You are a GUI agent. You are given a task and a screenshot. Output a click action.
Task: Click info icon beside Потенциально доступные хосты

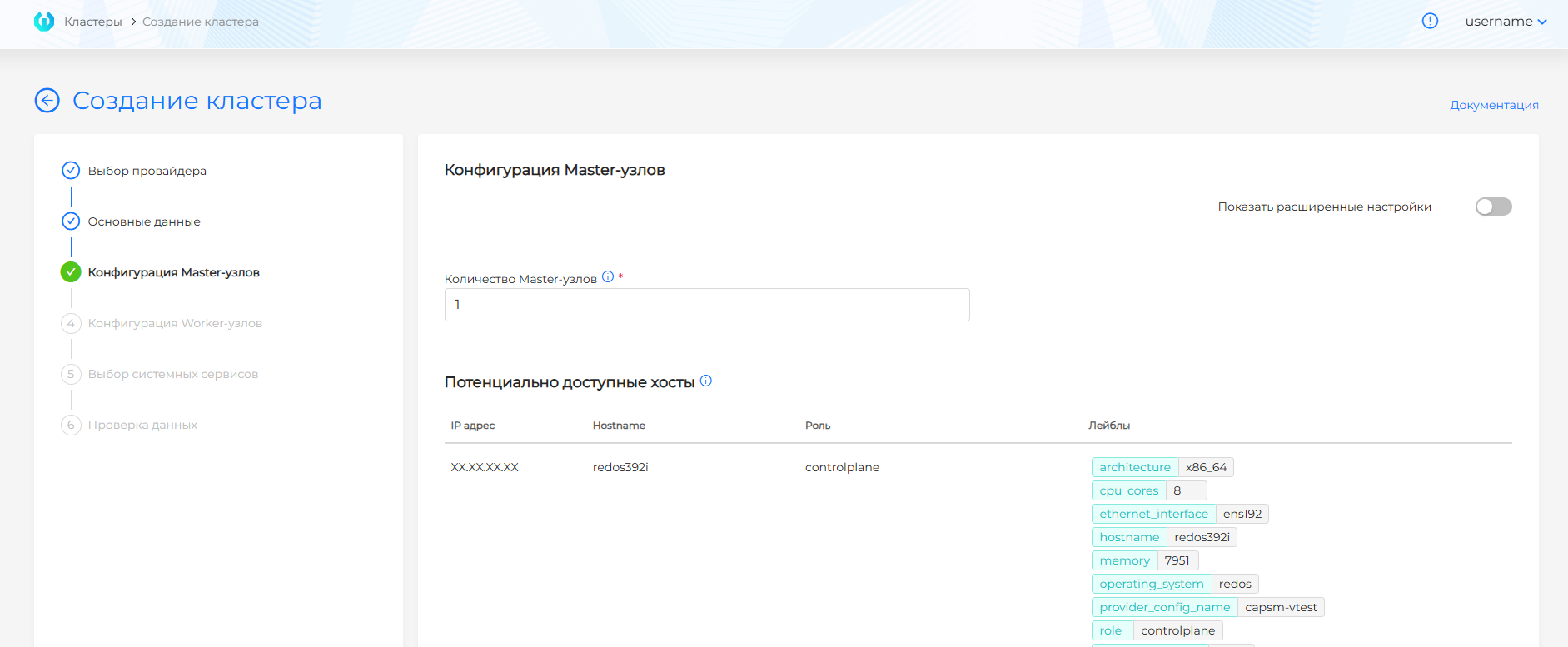click(706, 381)
